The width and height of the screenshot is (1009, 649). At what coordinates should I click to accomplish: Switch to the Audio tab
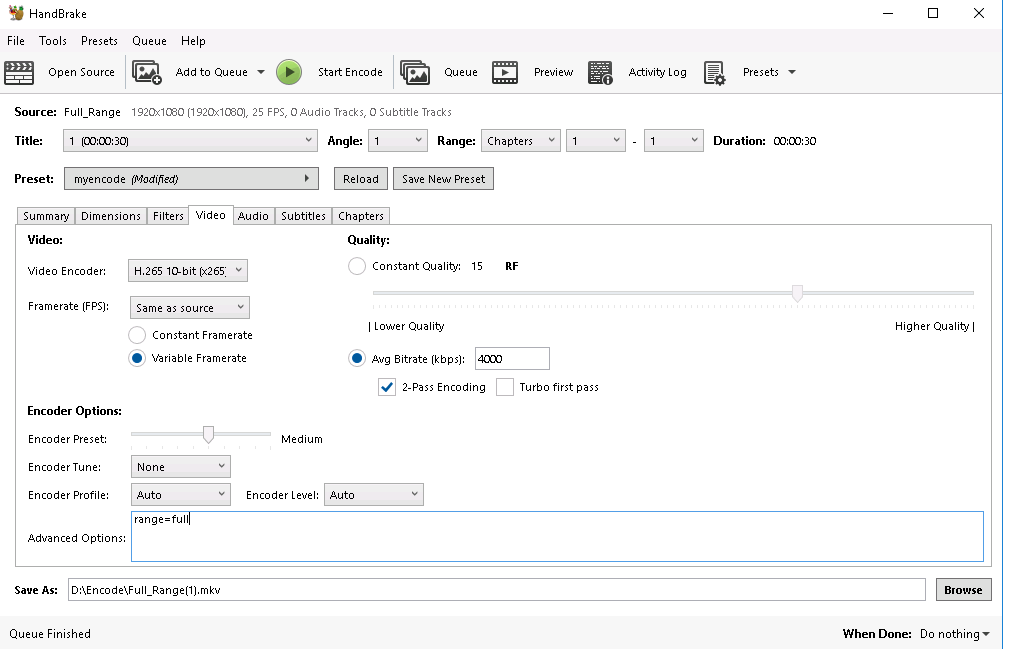253,216
